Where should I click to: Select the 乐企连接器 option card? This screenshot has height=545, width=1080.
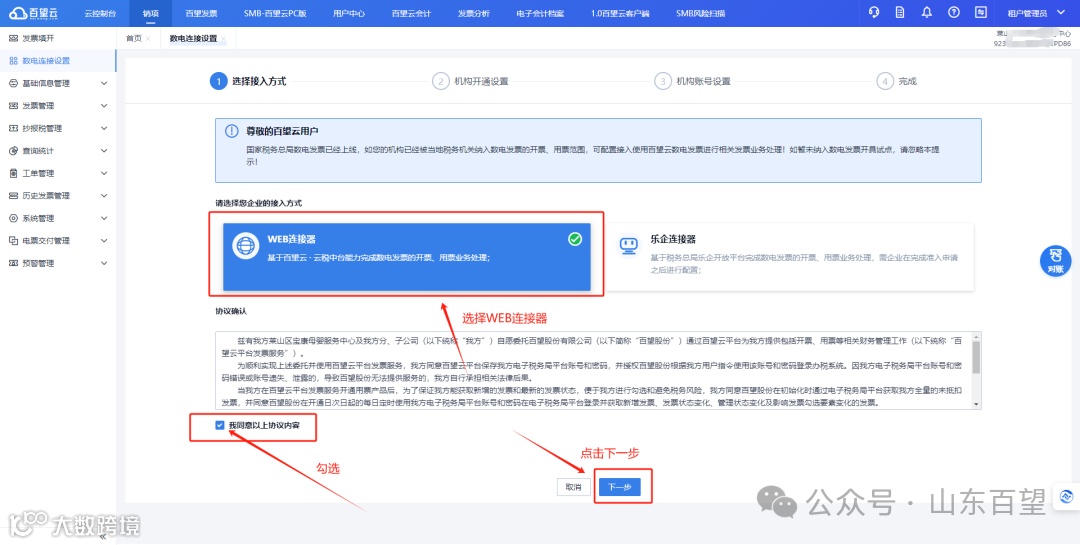click(x=791, y=256)
